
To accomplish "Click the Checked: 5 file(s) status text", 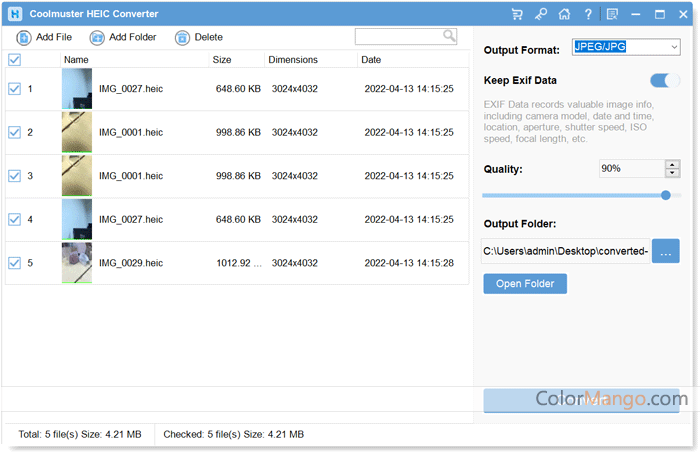I will point(233,434).
